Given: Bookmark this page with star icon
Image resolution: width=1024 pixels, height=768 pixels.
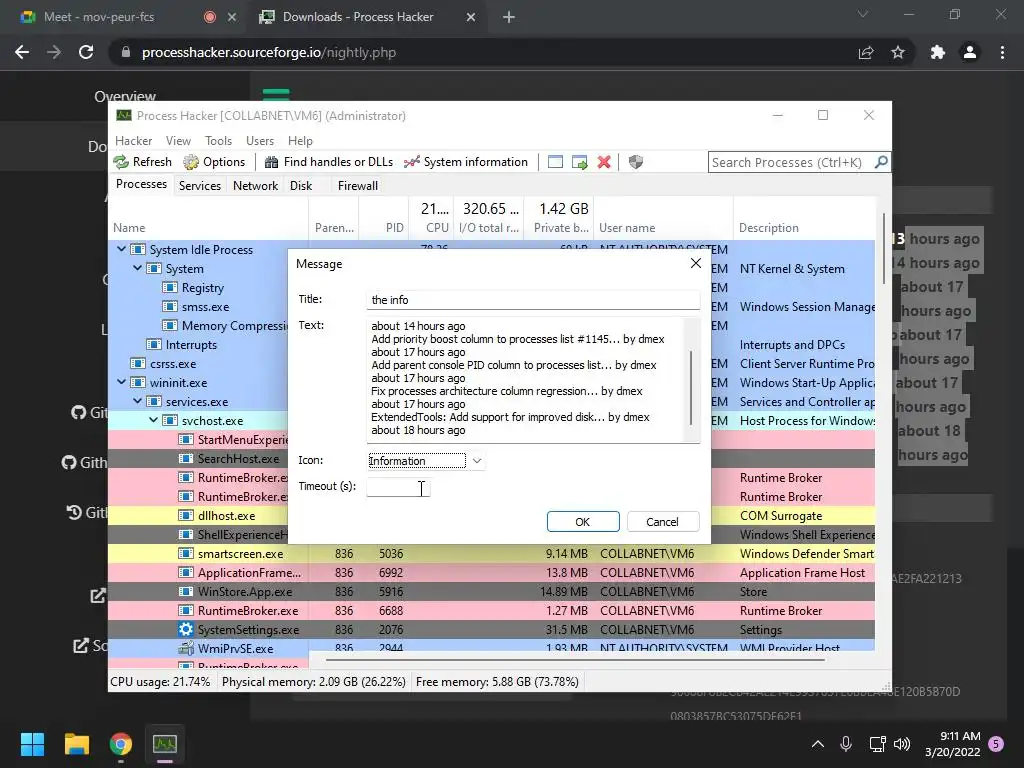Looking at the screenshot, I should pyautogui.click(x=898, y=52).
